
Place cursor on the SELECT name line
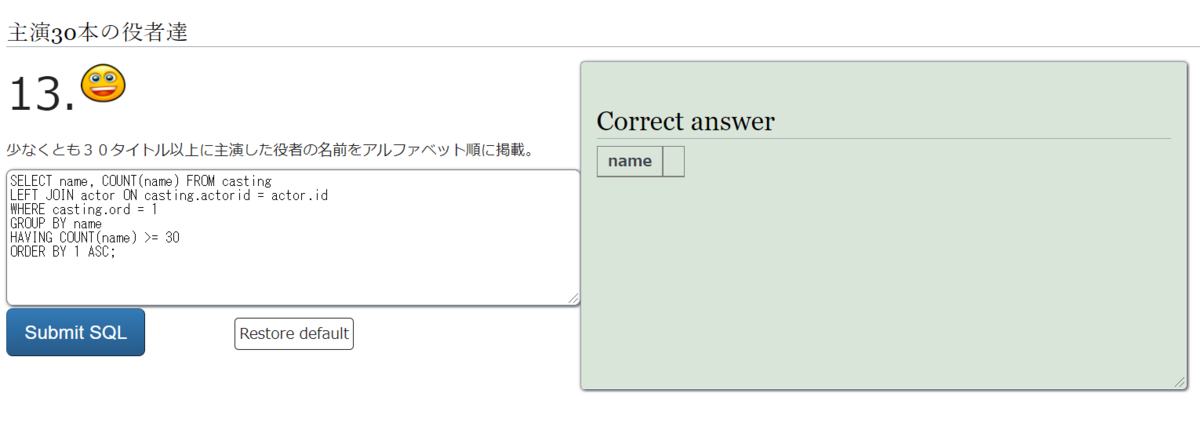click(140, 181)
